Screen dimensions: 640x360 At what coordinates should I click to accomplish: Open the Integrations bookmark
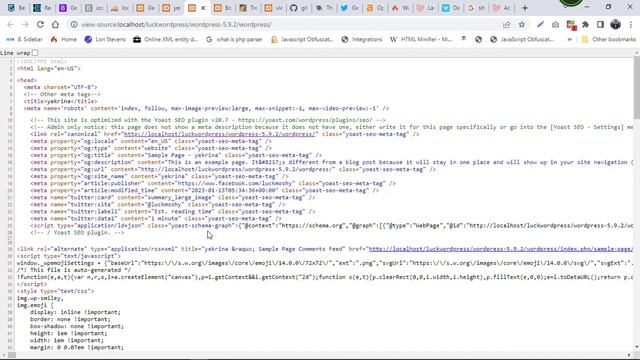click(x=362, y=39)
